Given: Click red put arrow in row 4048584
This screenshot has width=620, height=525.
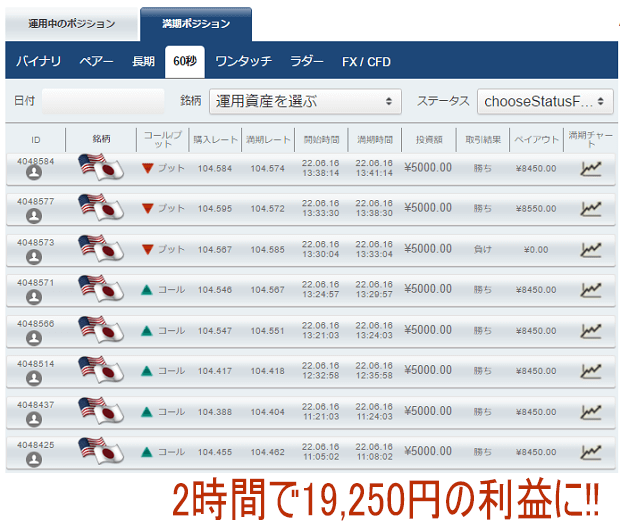Looking at the screenshot, I should (x=147, y=168).
